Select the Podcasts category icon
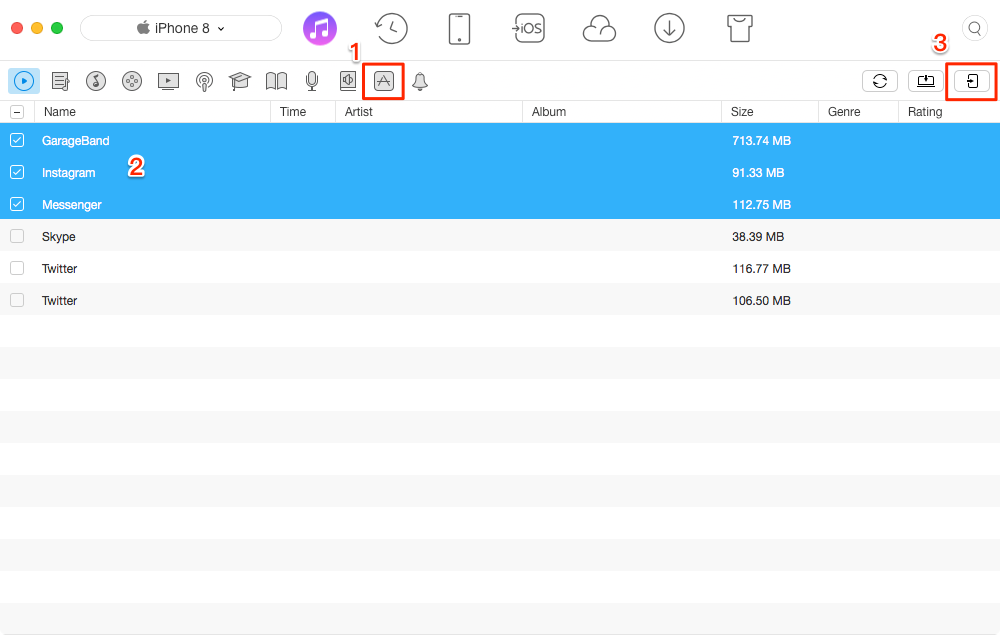The image size is (1000, 635). (x=204, y=82)
